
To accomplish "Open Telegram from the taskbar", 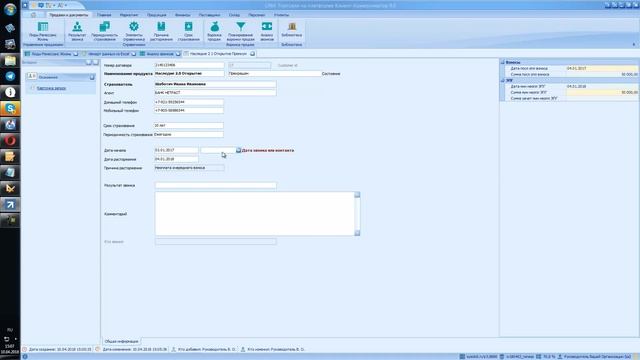I will click(10, 76).
